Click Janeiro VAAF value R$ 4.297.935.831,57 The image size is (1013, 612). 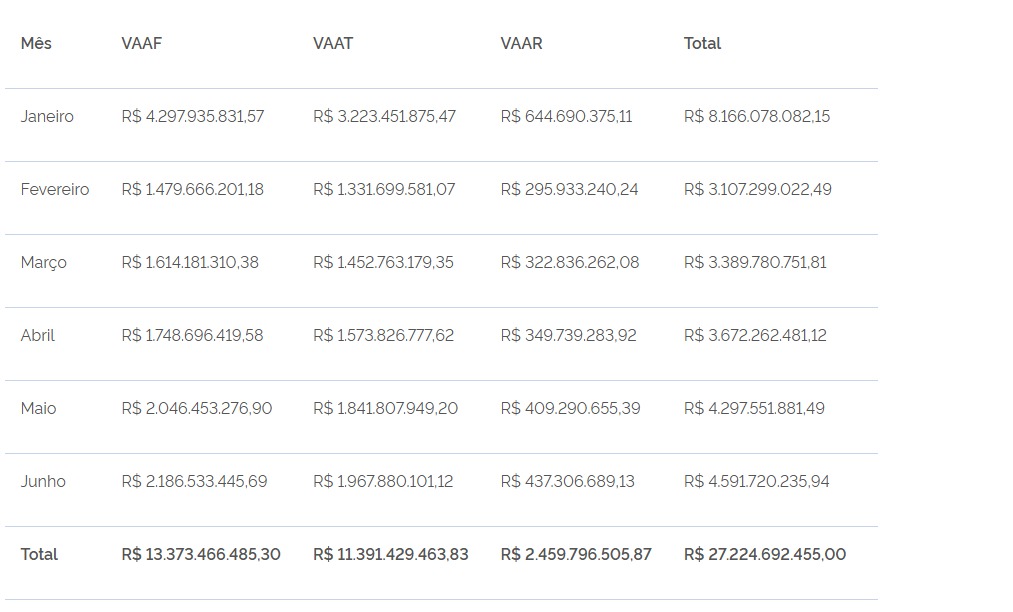[x=193, y=116]
